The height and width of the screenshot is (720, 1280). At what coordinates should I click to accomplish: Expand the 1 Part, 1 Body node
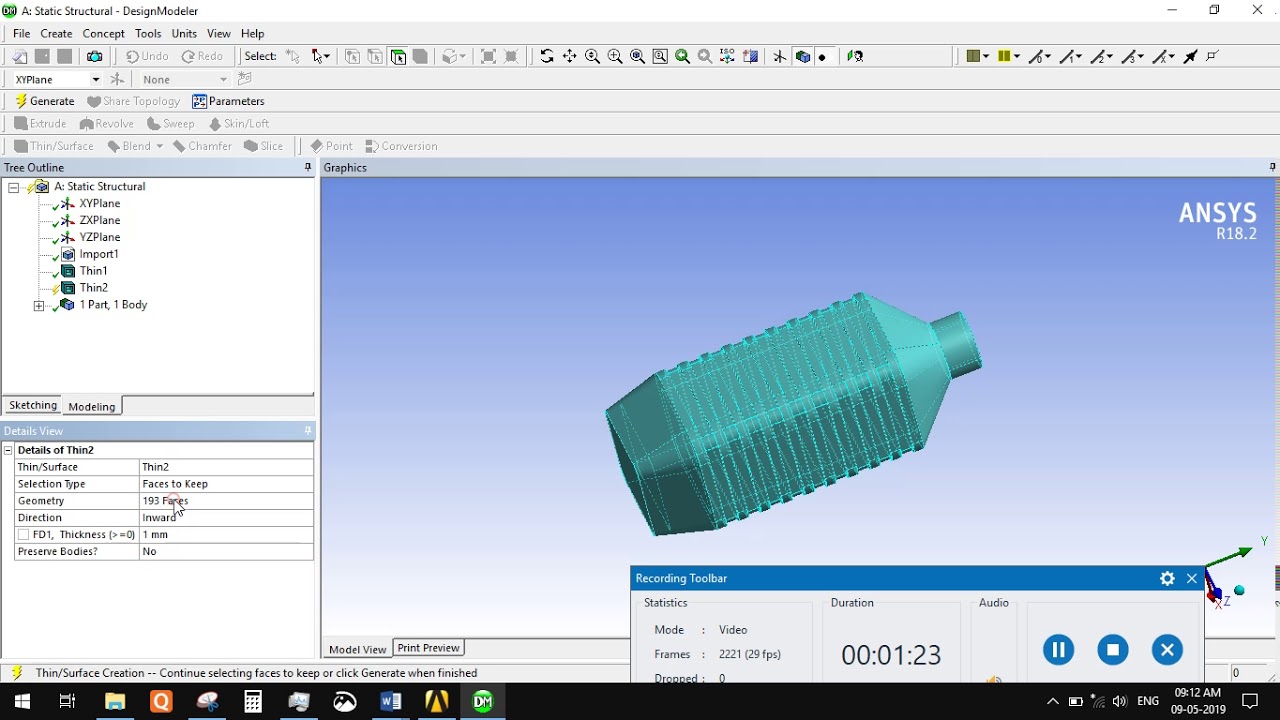tap(39, 305)
